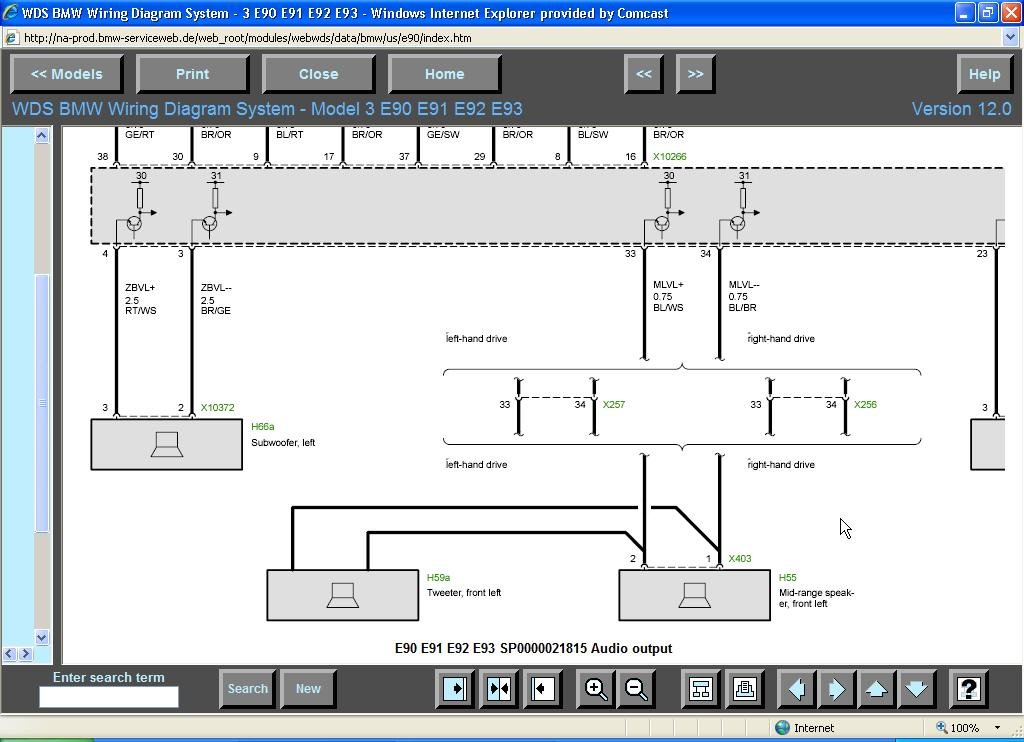Click the Mid-range speaker front left box
The image size is (1024, 742).
click(694, 595)
